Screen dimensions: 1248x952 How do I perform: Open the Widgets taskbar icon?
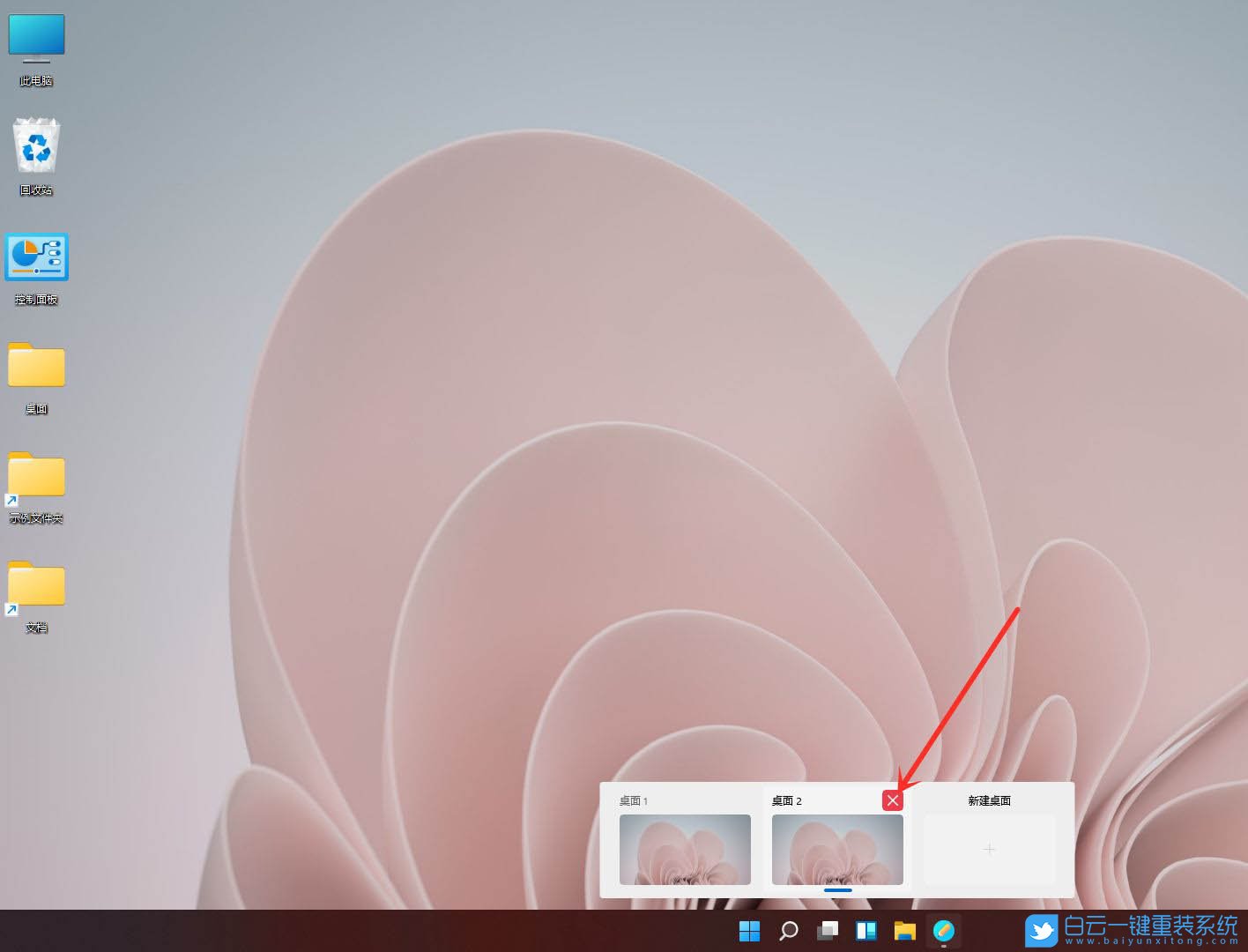point(865,931)
